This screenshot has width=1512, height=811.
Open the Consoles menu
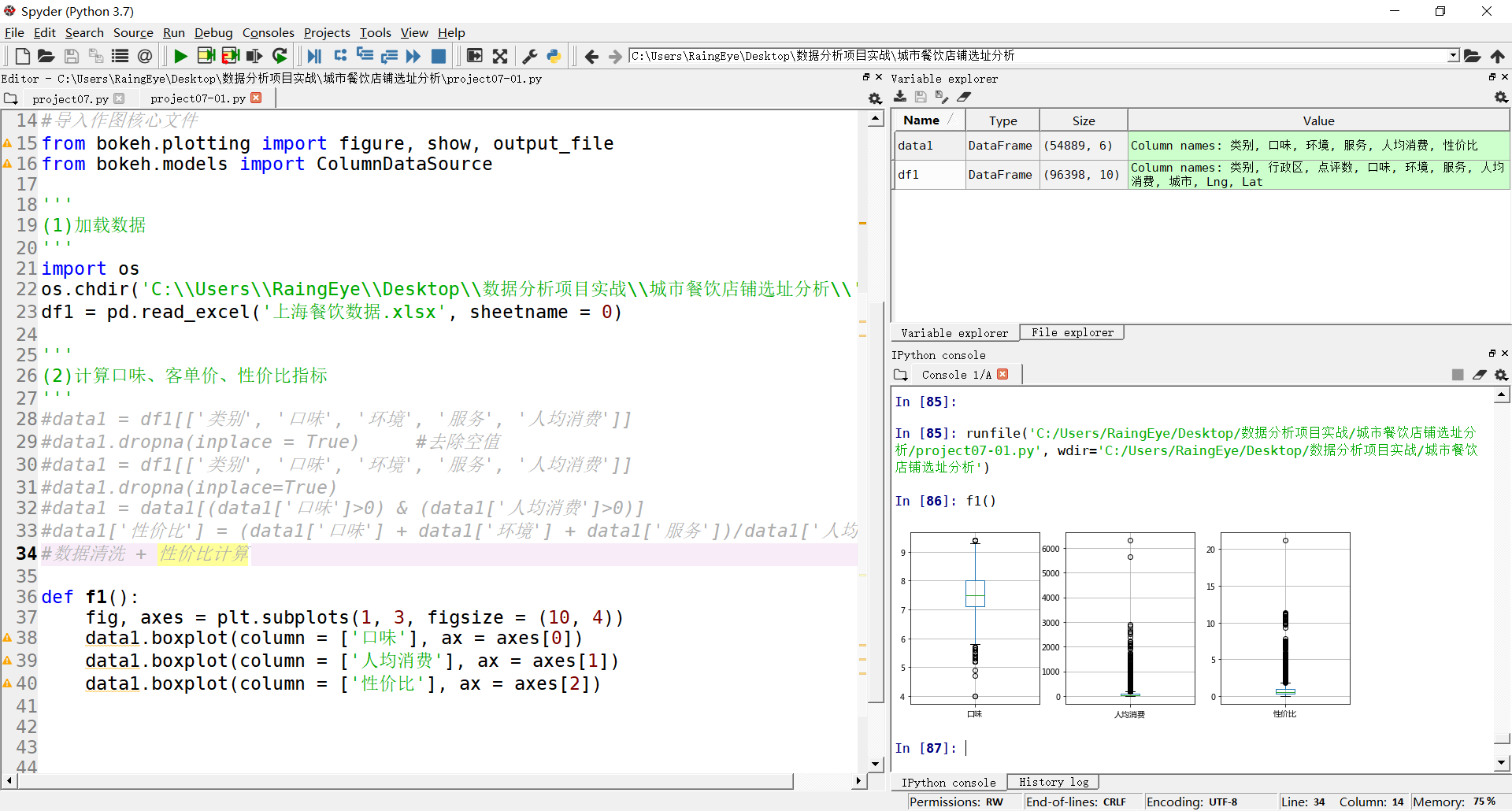point(268,32)
